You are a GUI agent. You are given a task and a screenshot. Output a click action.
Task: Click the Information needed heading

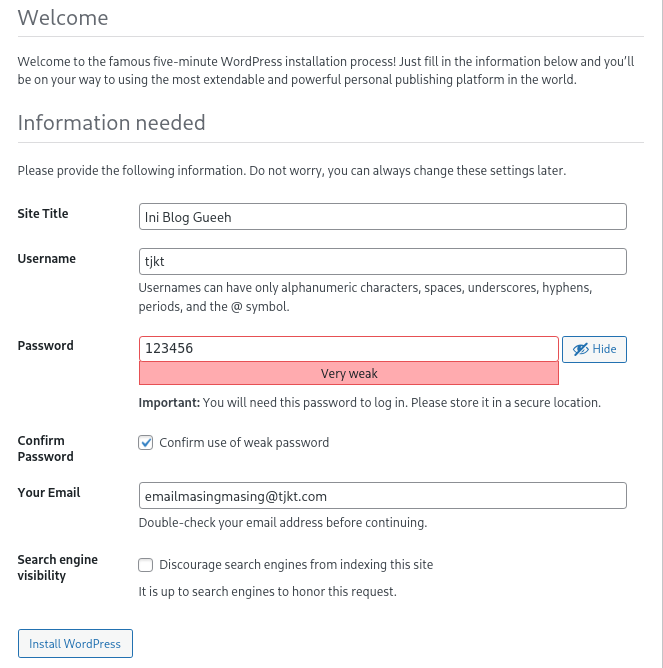(x=111, y=123)
